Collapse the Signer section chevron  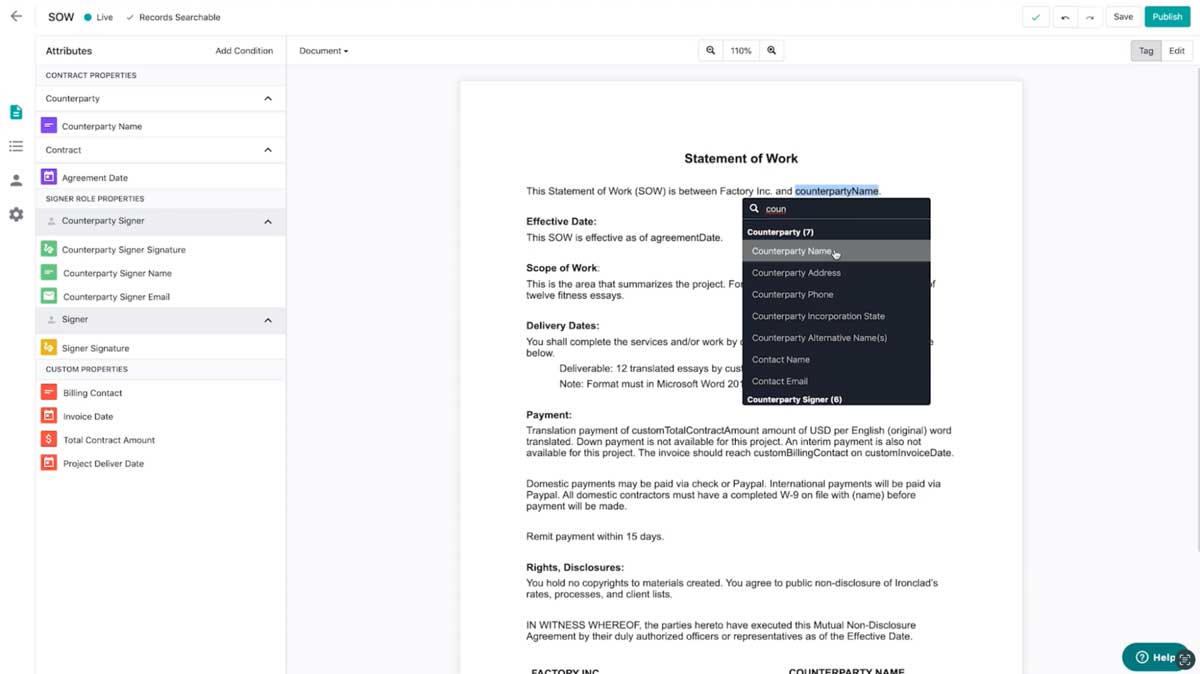268,319
